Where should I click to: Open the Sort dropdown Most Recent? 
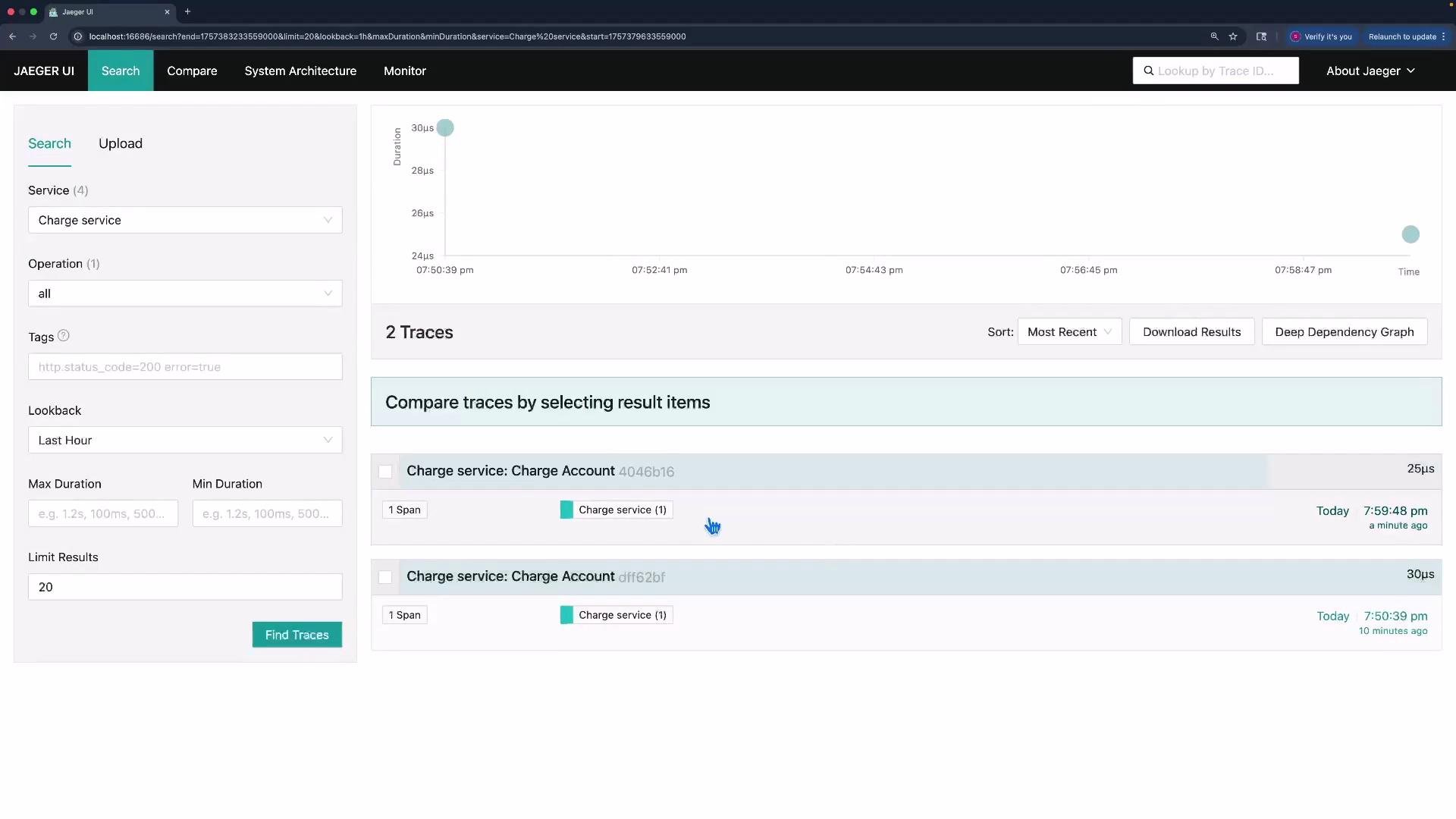click(x=1069, y=332)
